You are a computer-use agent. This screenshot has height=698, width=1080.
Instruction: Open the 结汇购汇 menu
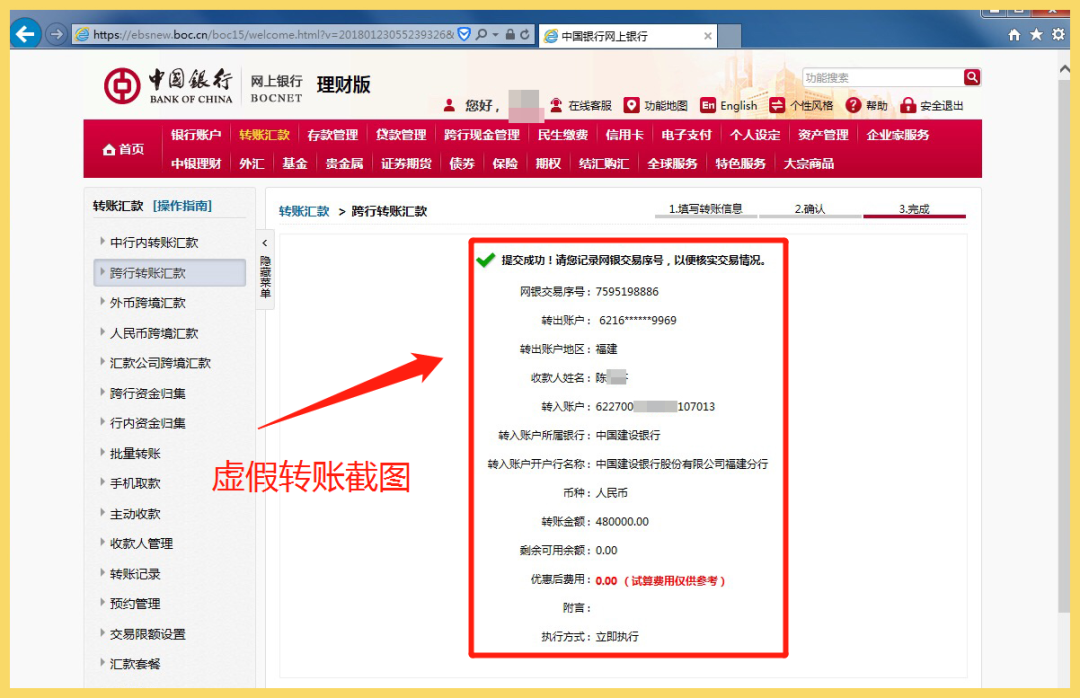604,163
